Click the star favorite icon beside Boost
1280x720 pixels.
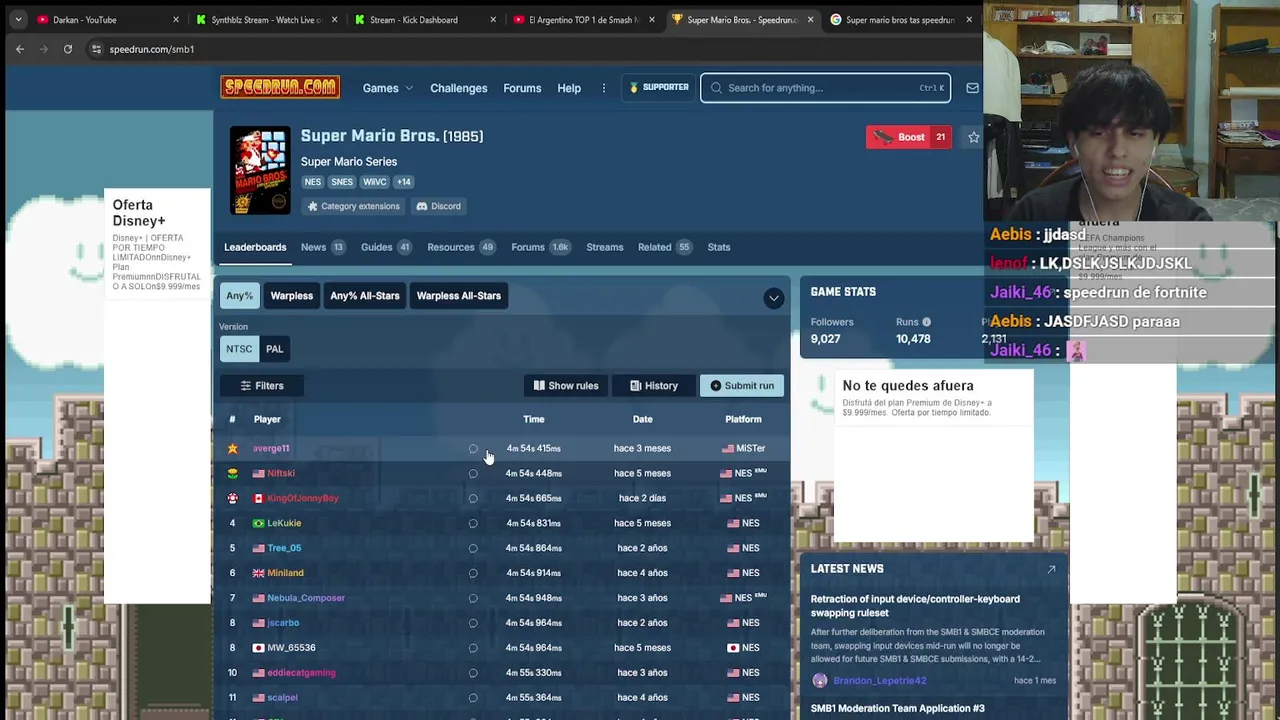click(x=974, y=137)
